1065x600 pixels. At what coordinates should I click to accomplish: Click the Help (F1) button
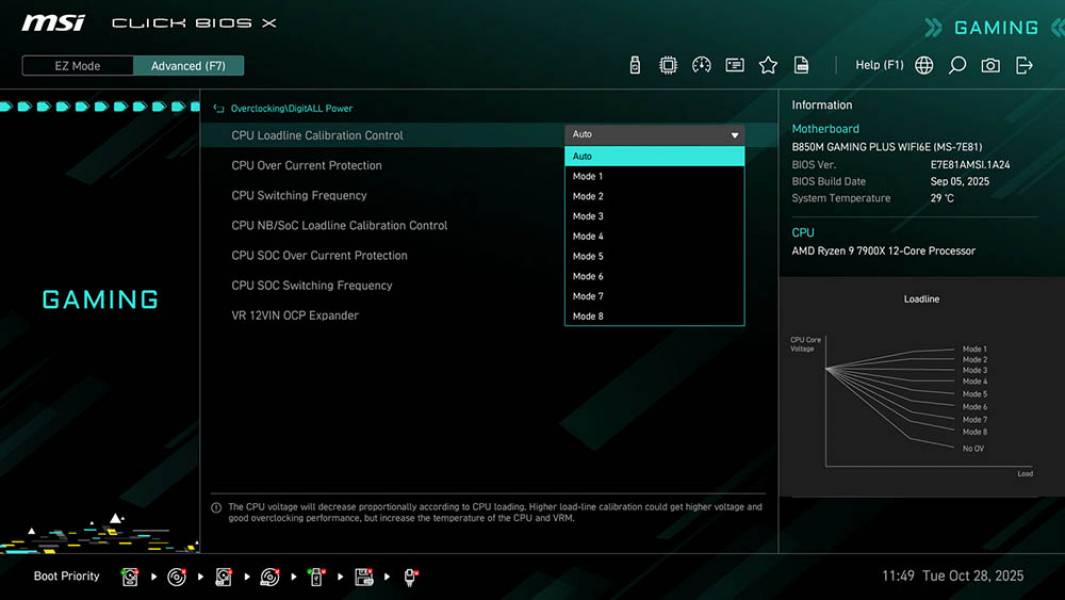(x=878, y=64)
